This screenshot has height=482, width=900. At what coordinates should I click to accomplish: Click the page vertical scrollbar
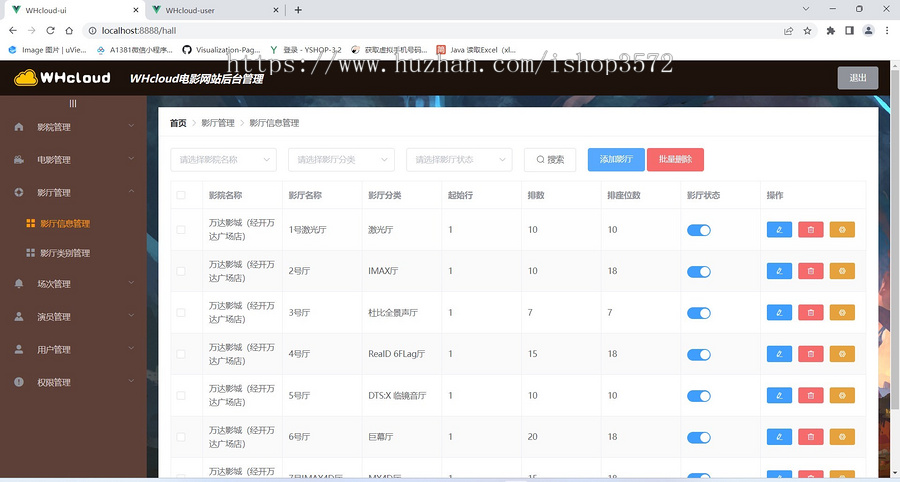tap(895, 238)
